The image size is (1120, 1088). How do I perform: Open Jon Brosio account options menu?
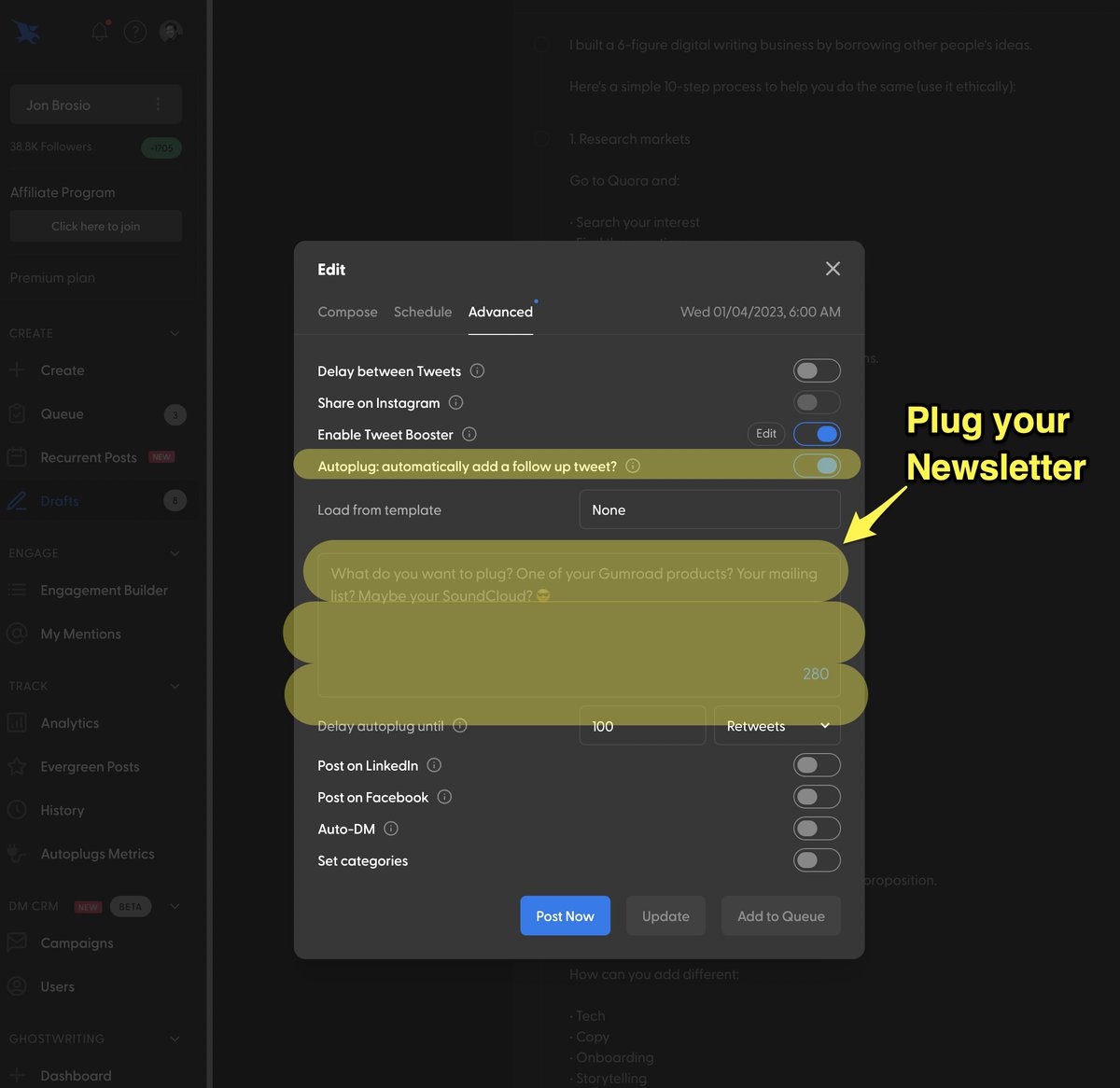coord(158,105)
